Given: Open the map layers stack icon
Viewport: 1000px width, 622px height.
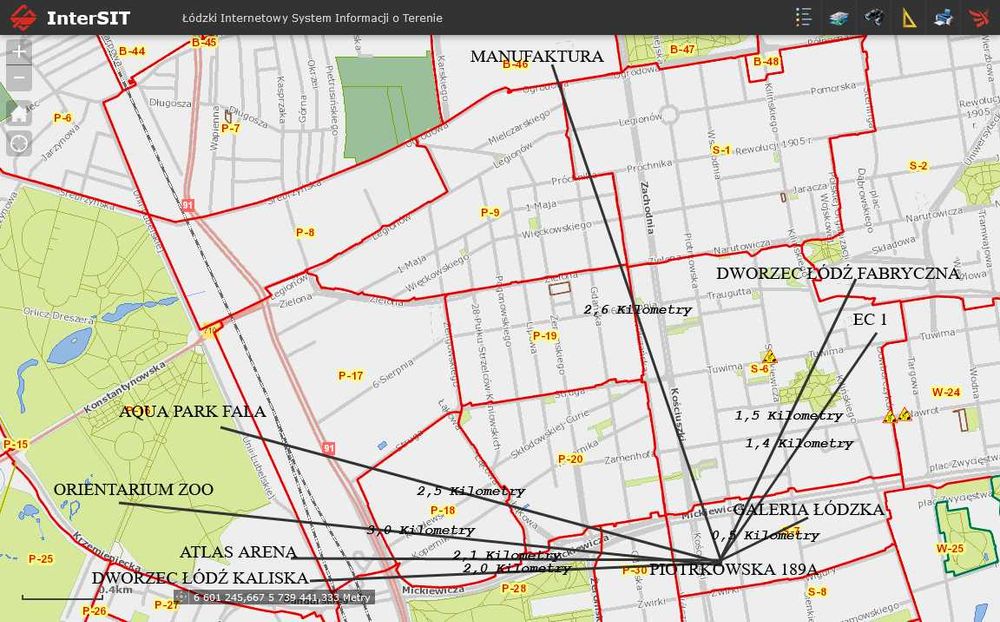Looking at the screenshot, I should pyautogui.click(x=839, y=17).
